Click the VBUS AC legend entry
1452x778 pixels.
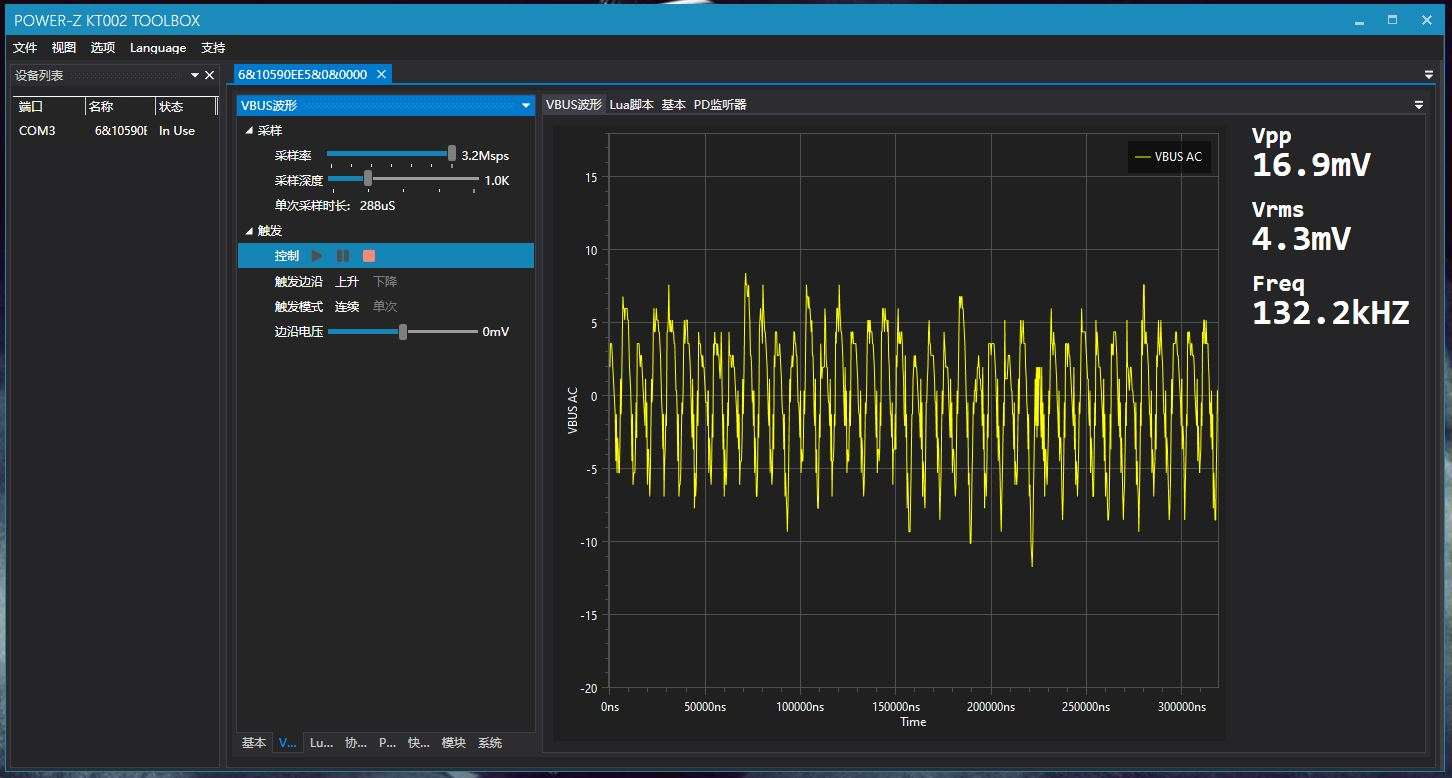[x=1169, y=157]
